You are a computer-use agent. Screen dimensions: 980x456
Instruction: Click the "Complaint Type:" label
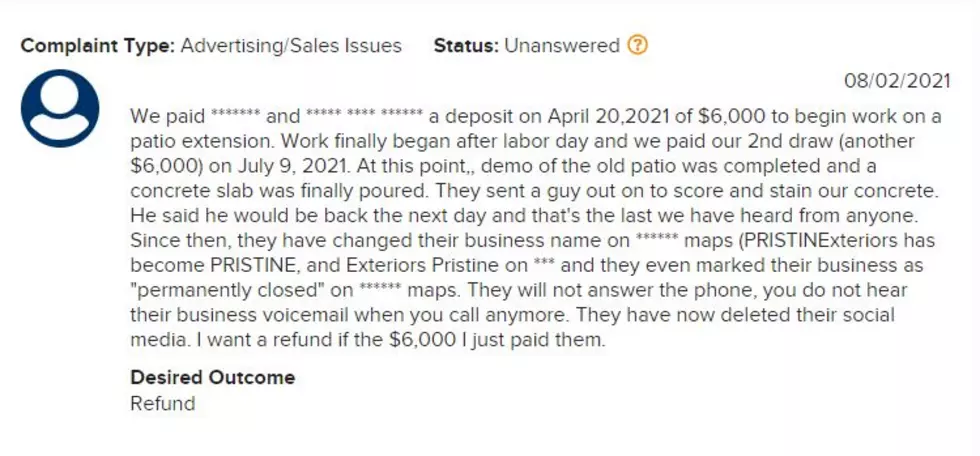coord(98,46)
